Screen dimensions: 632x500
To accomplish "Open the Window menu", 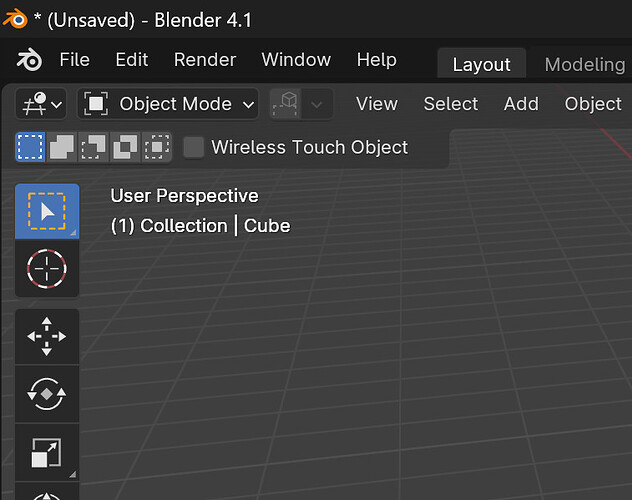I will tap(296, 60).
